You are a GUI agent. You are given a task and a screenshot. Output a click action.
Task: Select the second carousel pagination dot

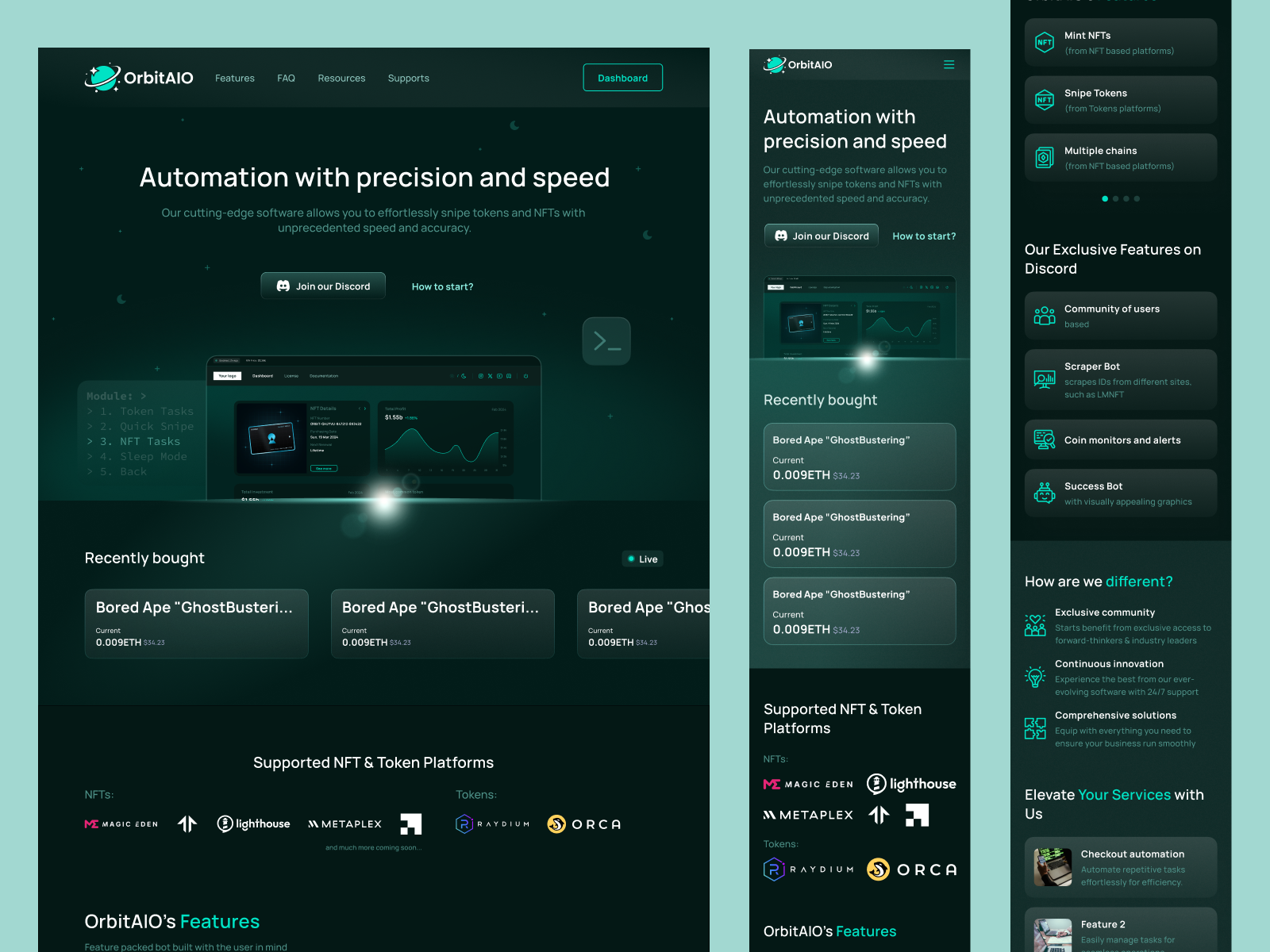[1116, 199]
